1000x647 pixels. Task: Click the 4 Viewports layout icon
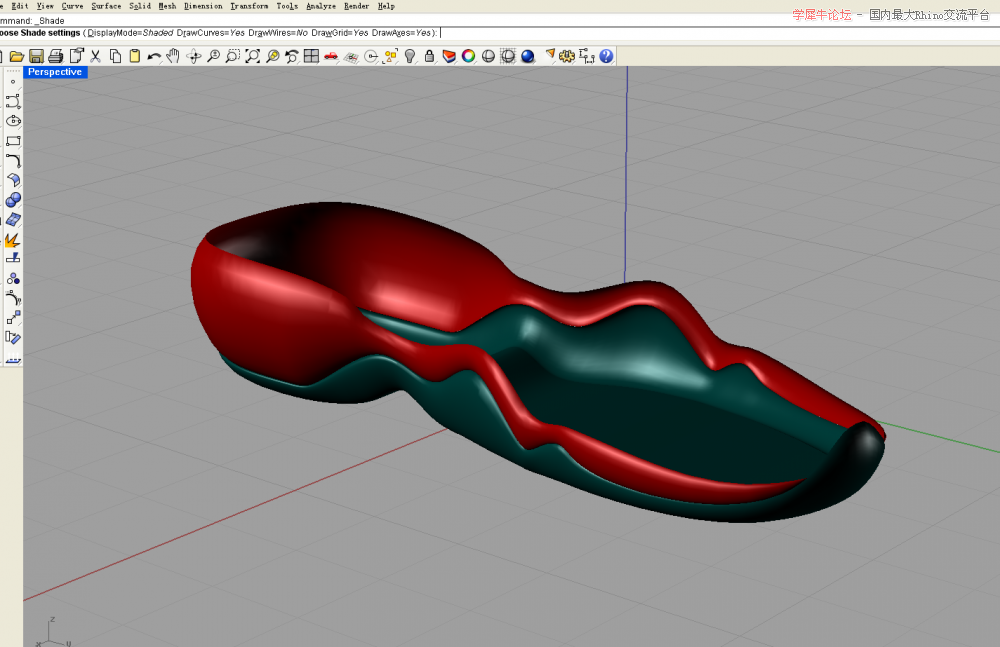311,56
